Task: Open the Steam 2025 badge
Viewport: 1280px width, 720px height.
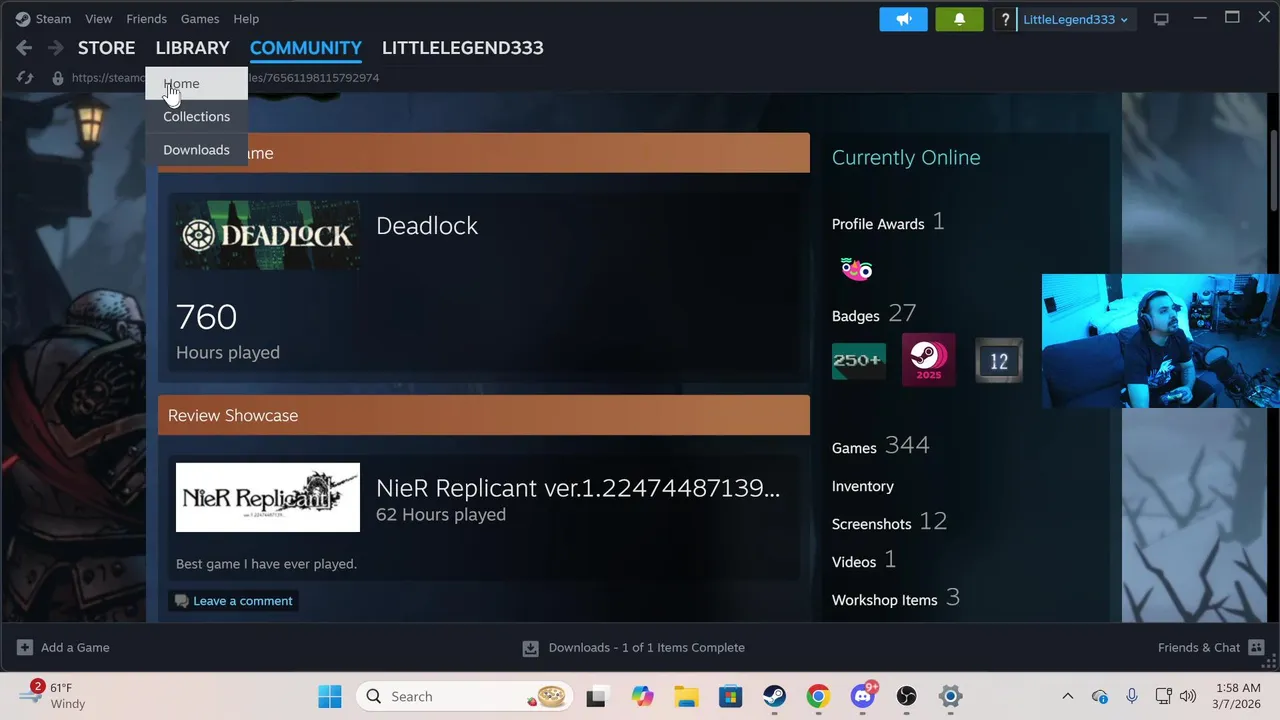Action: 928,359
